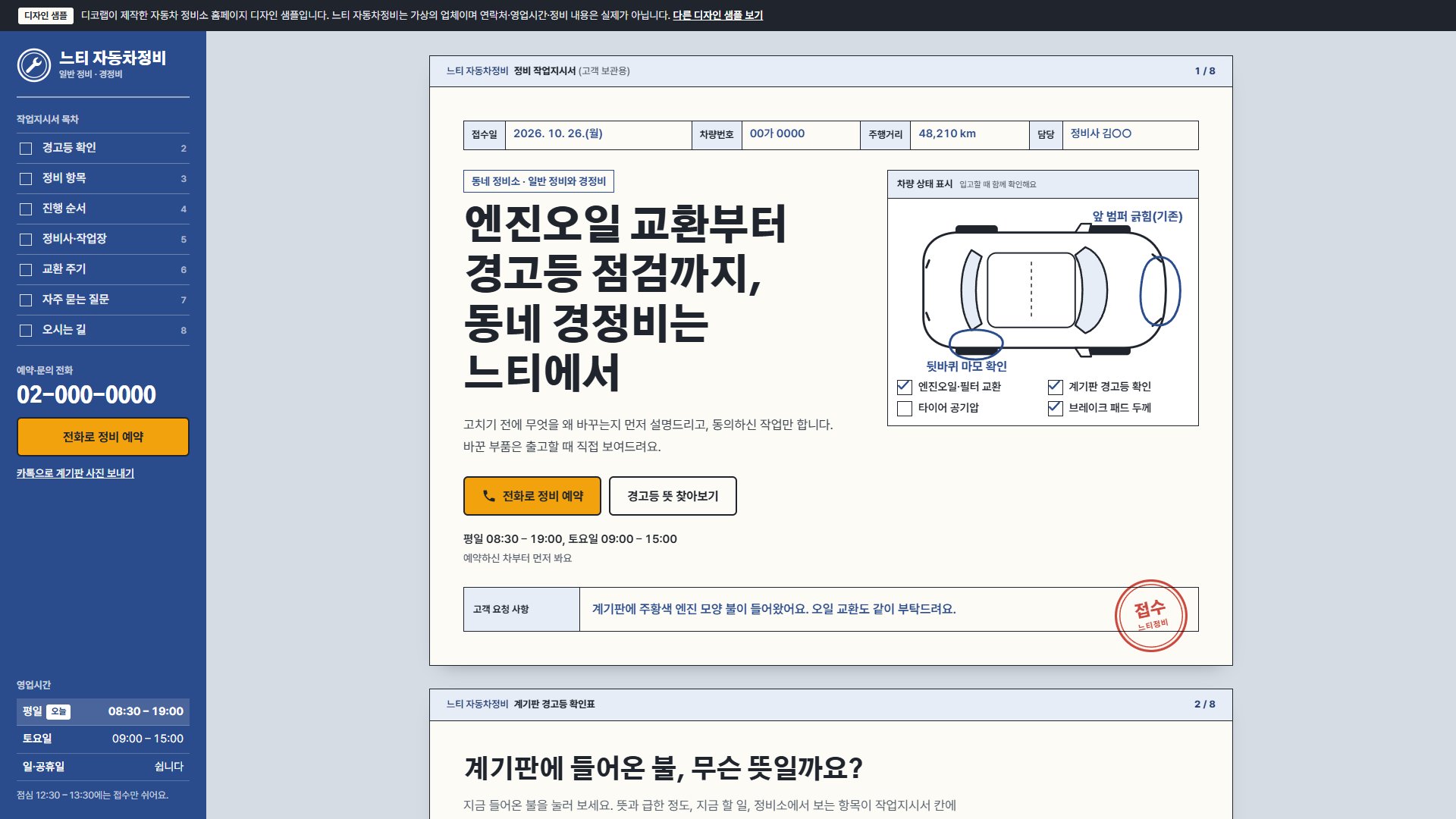The height and width of the screenshot is (819, 1456).
Task: Click the red 접수 stamp mark
Action: point(1150,615)
